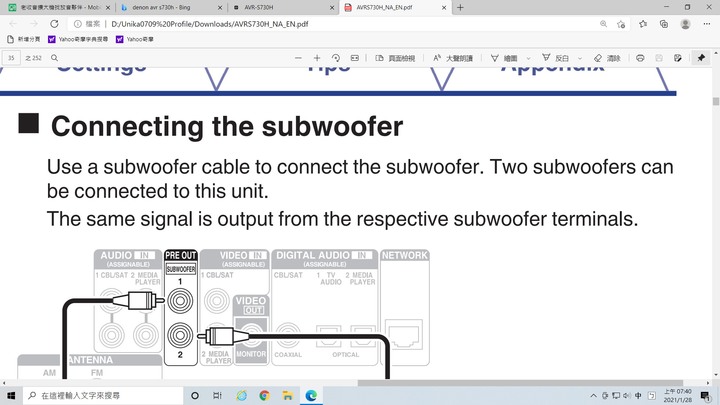Launch Chrome from the taskbar
The width and height of the screenshot is (720, 405).
click(x=264, y=395)
